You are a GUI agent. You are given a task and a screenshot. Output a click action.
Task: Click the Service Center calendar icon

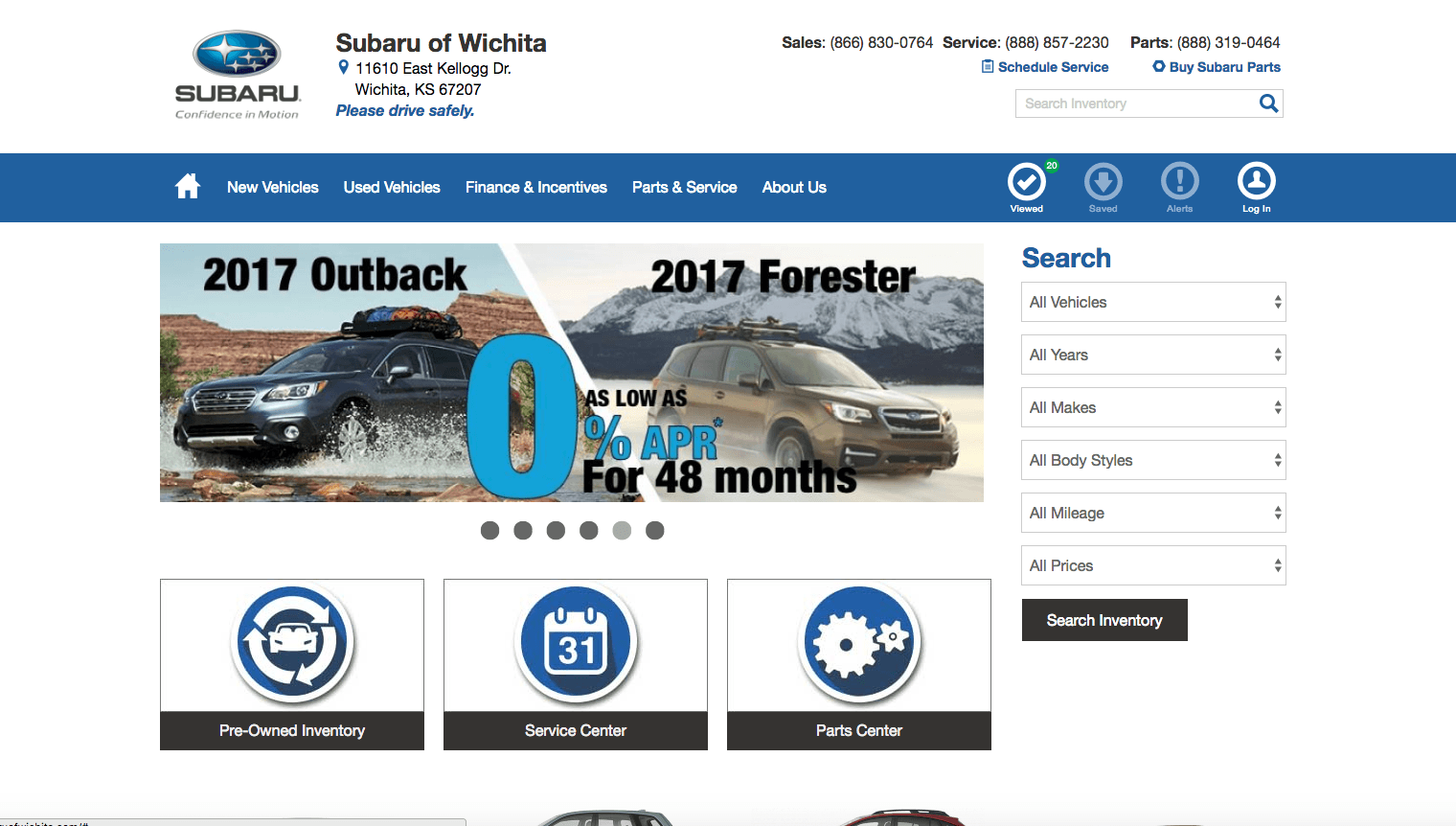[x=576, y=642]
